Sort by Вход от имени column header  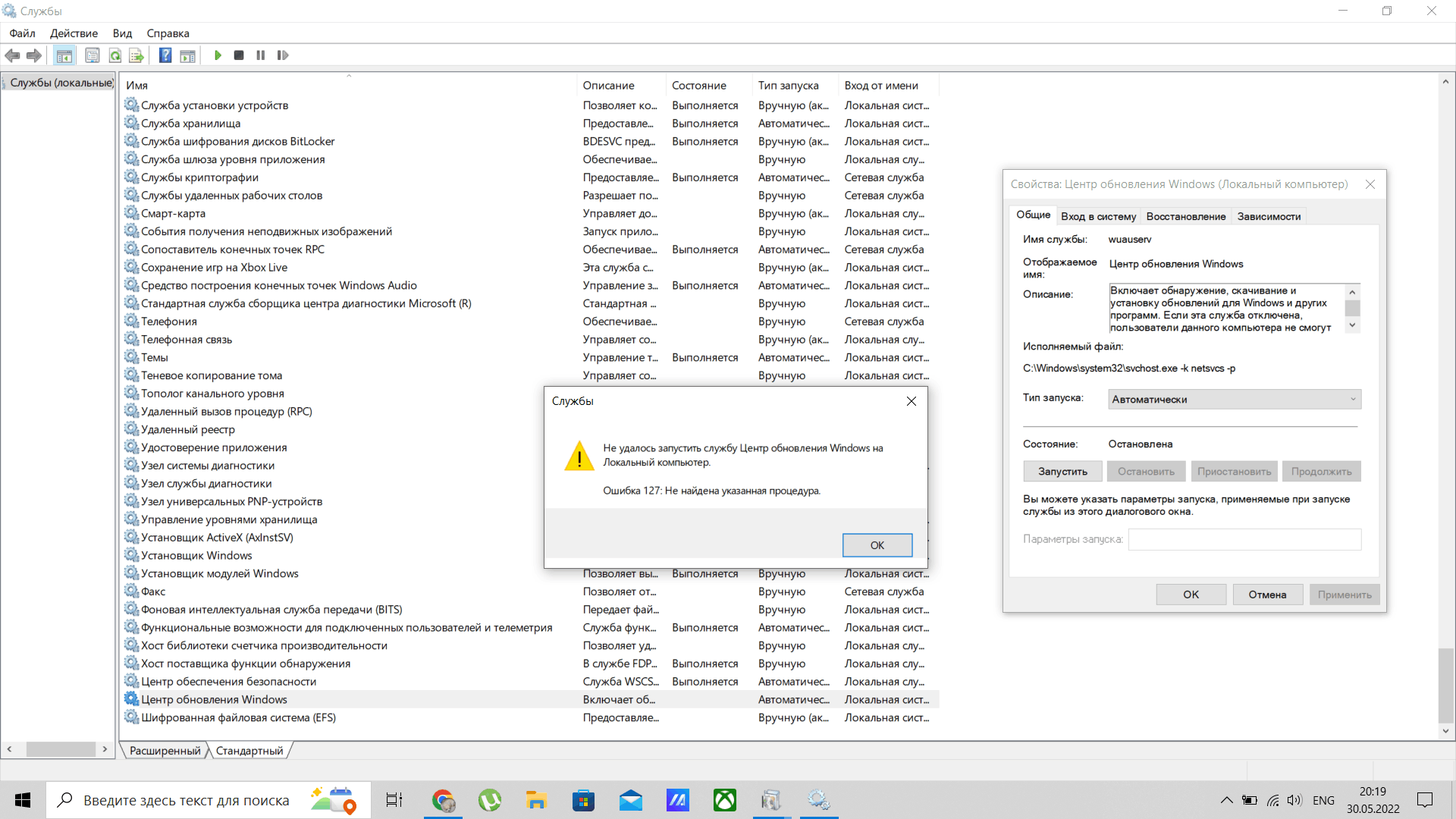coord(889,85)
